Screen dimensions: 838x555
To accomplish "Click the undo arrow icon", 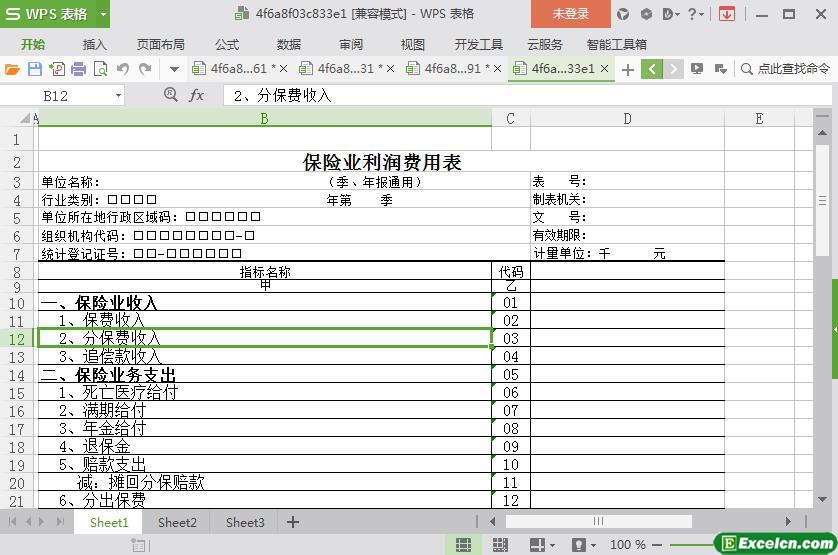I will (123, 69).
